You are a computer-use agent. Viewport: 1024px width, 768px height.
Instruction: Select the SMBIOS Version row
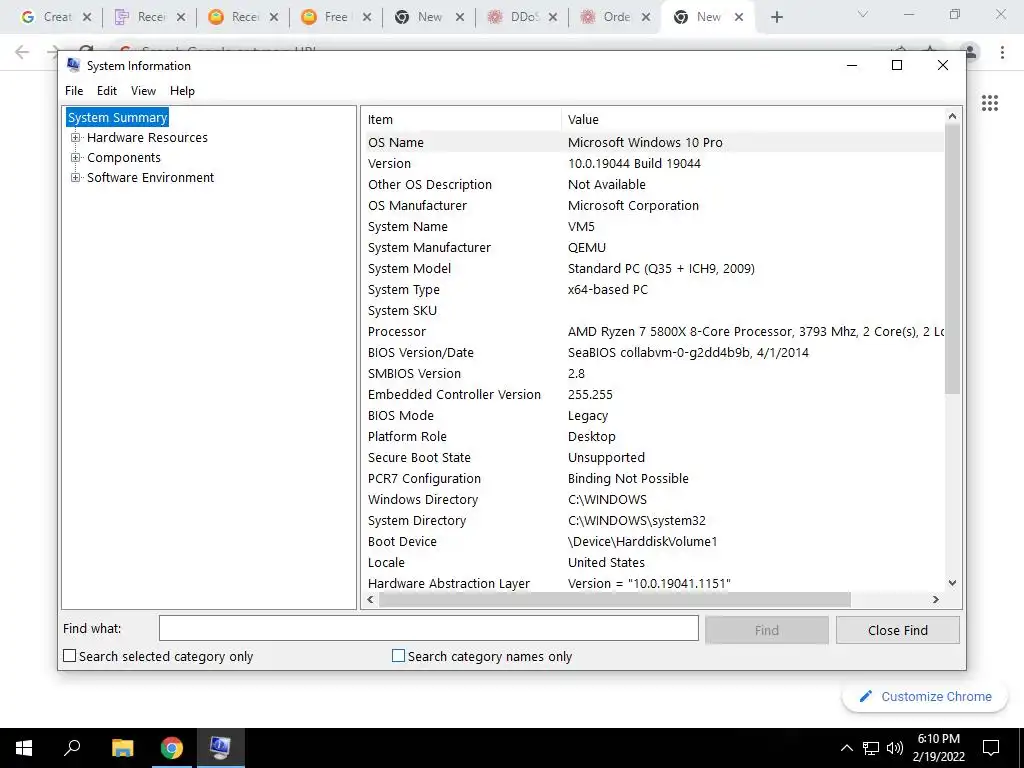654,374
